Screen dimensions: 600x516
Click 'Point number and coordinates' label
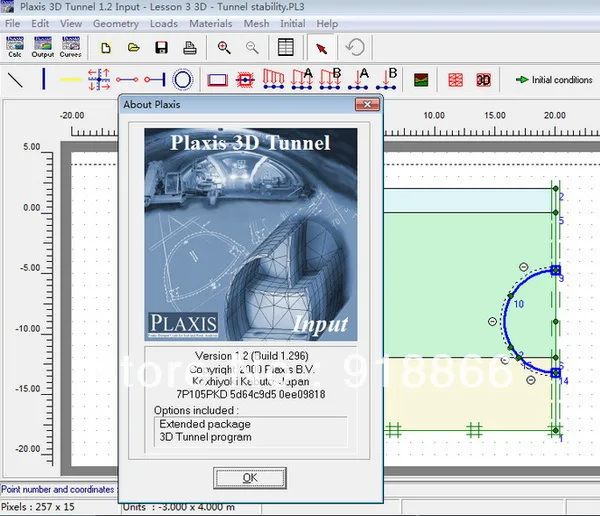58,489
